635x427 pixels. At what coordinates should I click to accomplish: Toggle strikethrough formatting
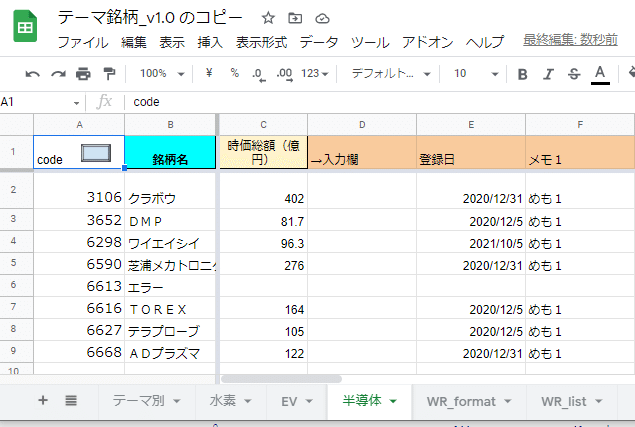point(574,74)
